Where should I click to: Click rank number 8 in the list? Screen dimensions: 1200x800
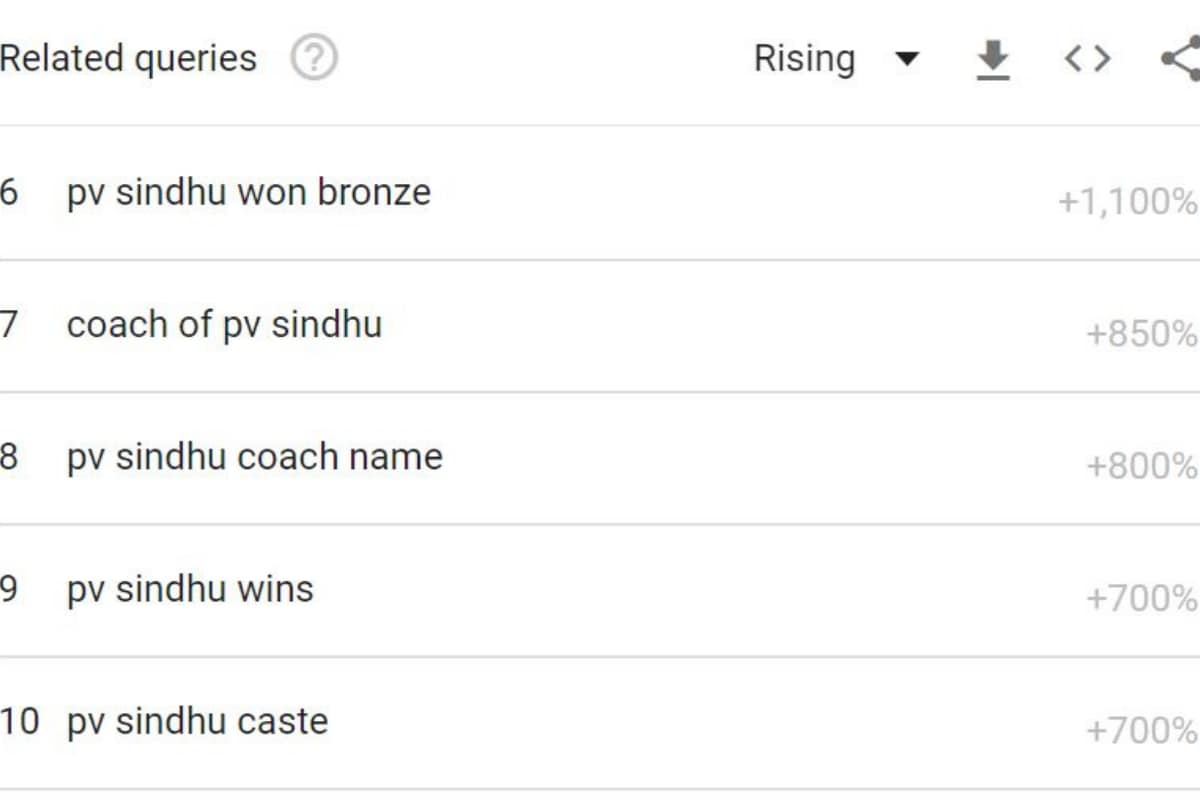pyautogui.click(x=9, y=457)
